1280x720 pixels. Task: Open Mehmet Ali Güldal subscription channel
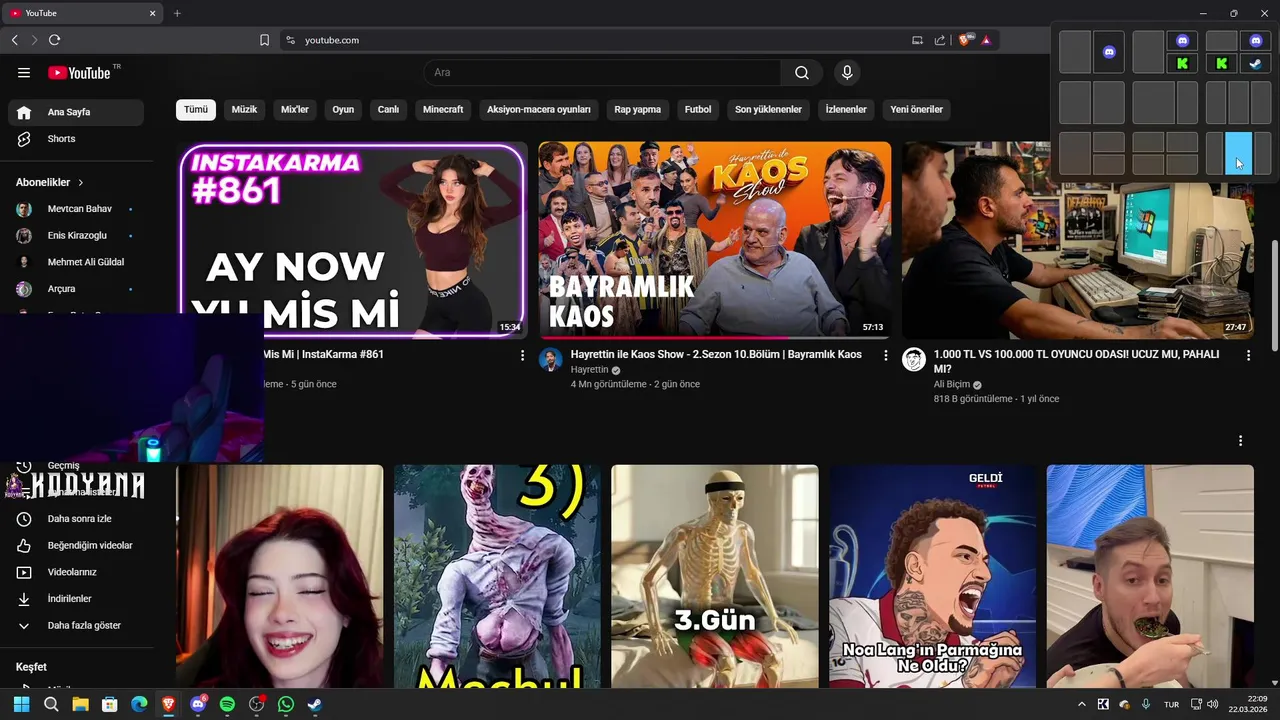[x=76, y=262]
